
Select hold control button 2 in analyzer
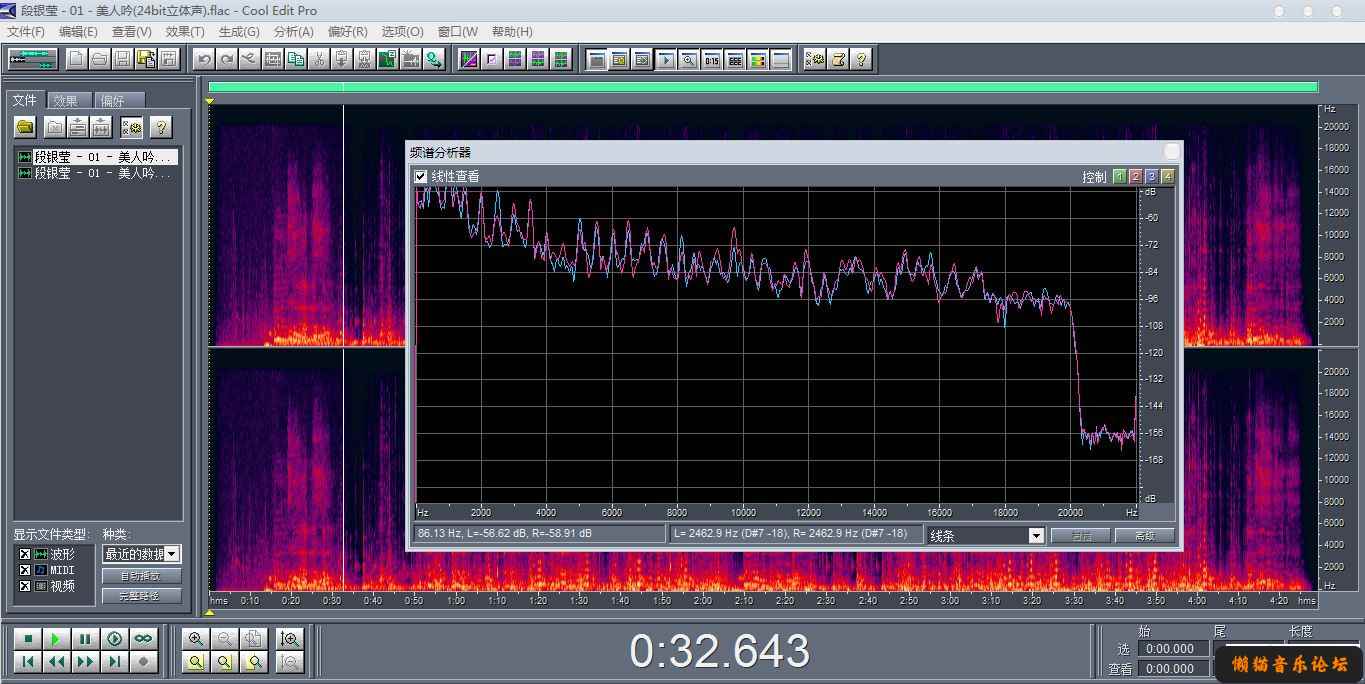(x=1135, y=177)
